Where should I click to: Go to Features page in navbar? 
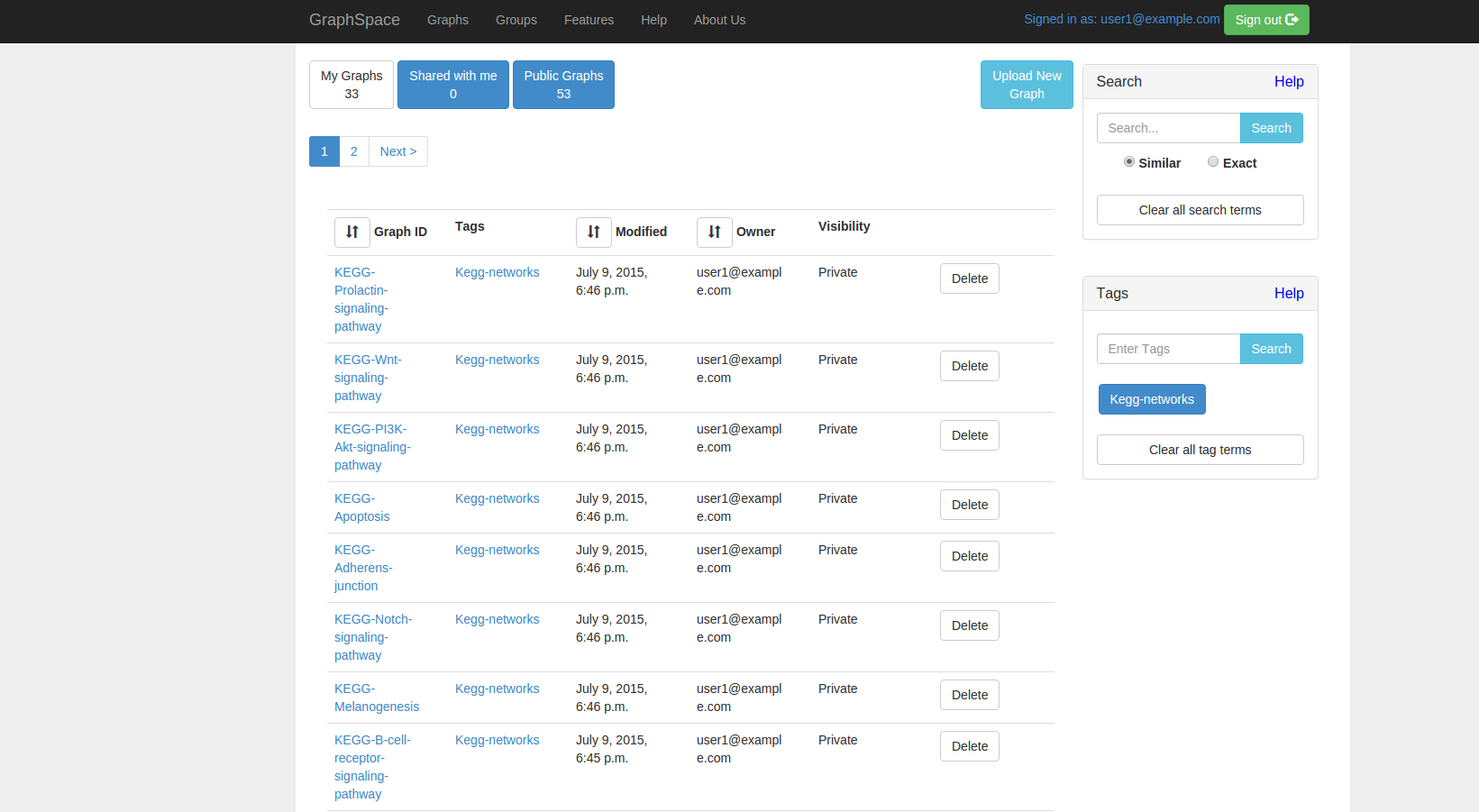(589, 20)
